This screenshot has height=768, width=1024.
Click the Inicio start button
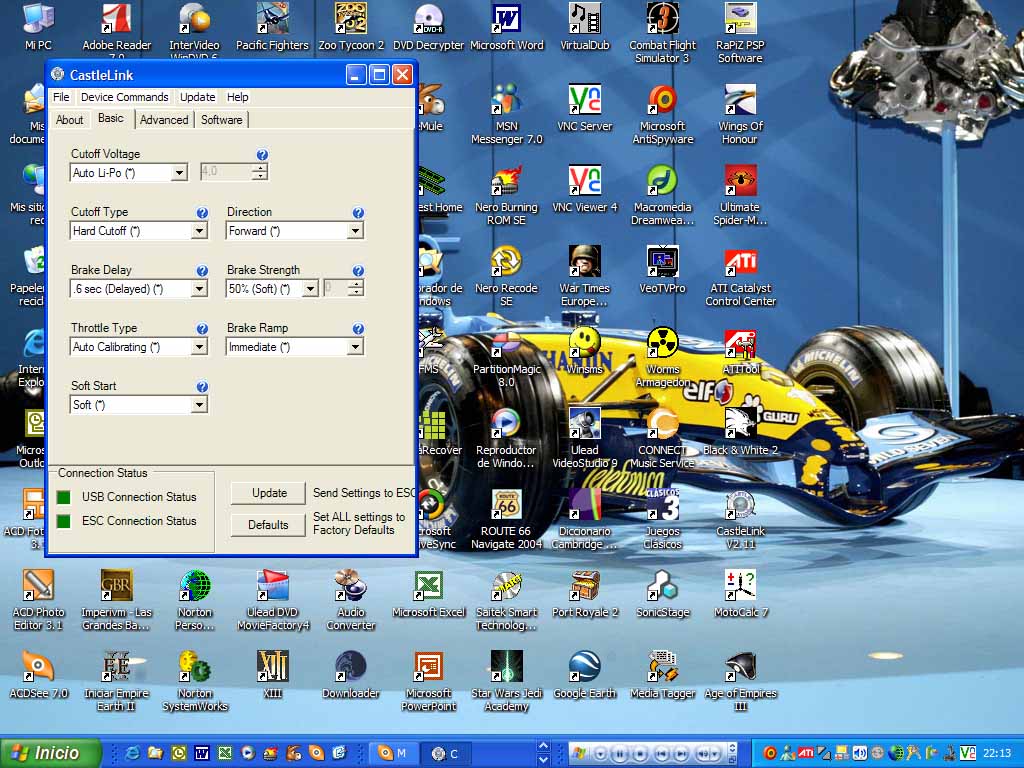(x=51, y=753)
